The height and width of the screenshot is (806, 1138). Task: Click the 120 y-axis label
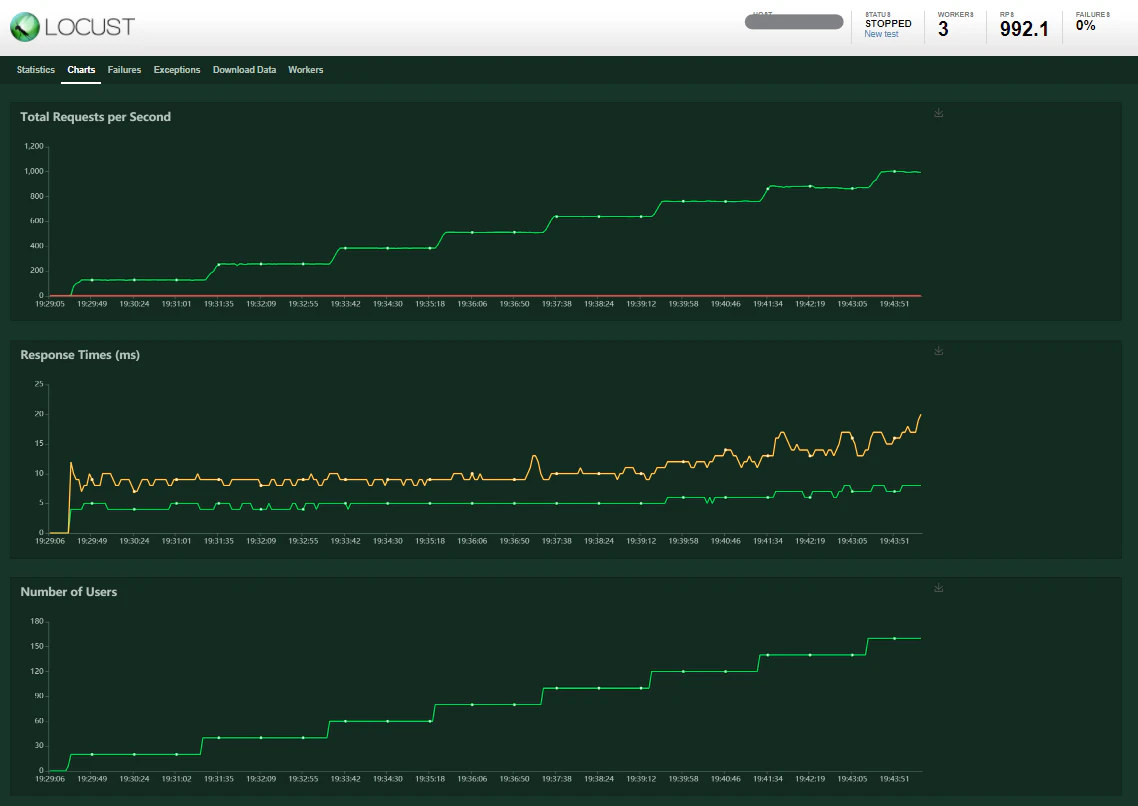click(37, 671)
